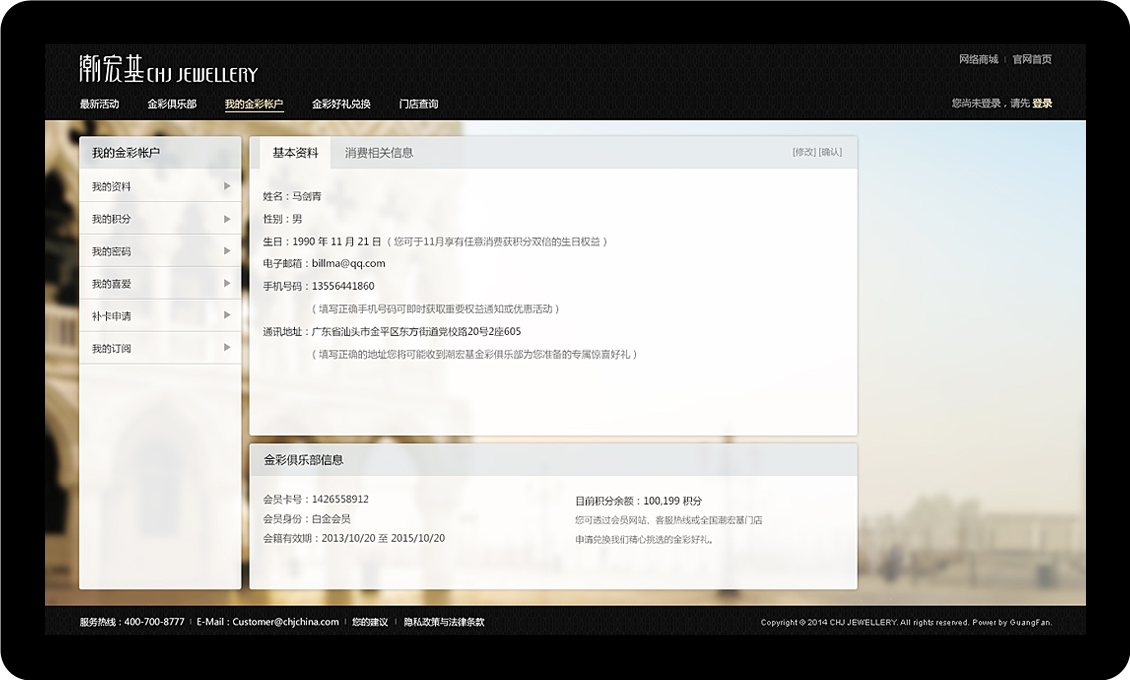Open 隐私政策与法律条款 in the footer

click(444, 622)
